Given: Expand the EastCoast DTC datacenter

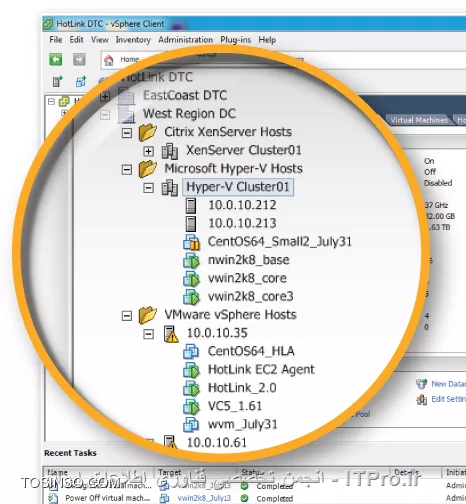Looking at the screenshot, I should pyautogui.click(x=105, y=97).
